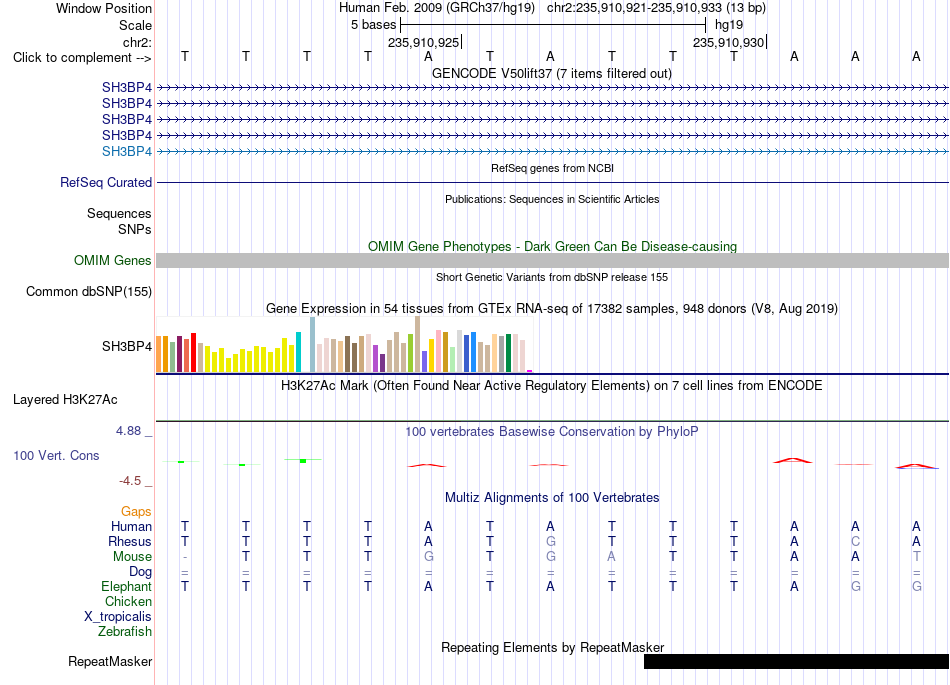Screen dimensions: 950x685
Task: Open 'Repeating Elements by RepeatMasker' title
Action: [x=552, y=647]
